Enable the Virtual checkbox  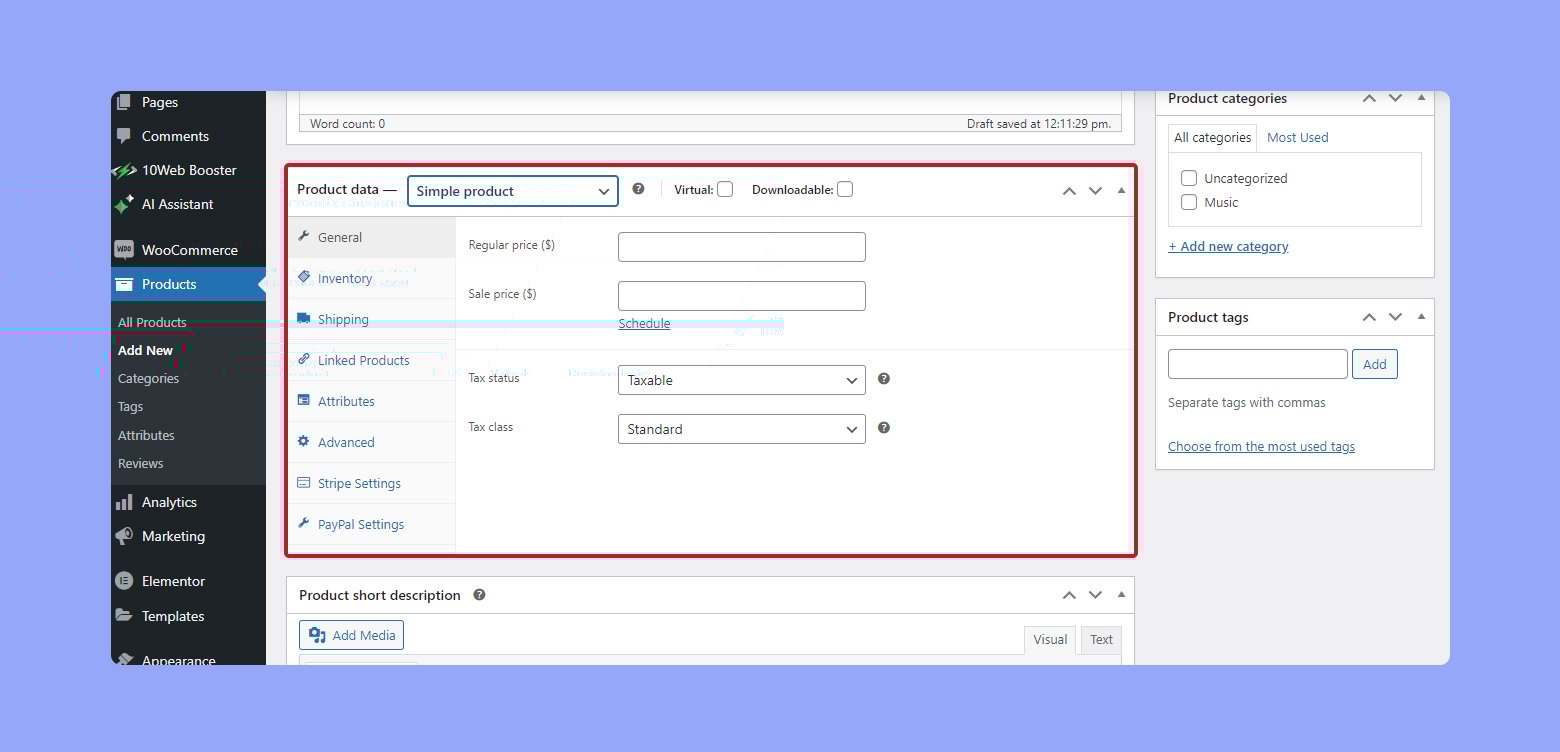click(x=725, y=189)
